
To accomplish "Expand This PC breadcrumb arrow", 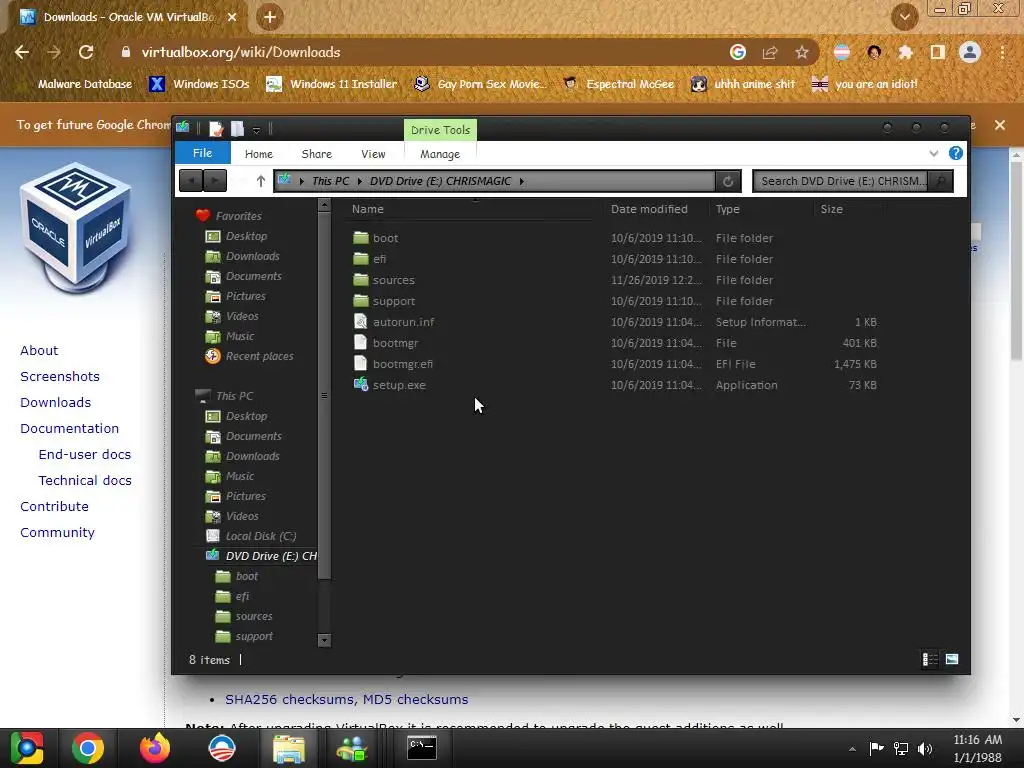I will (x=360, y=181).
